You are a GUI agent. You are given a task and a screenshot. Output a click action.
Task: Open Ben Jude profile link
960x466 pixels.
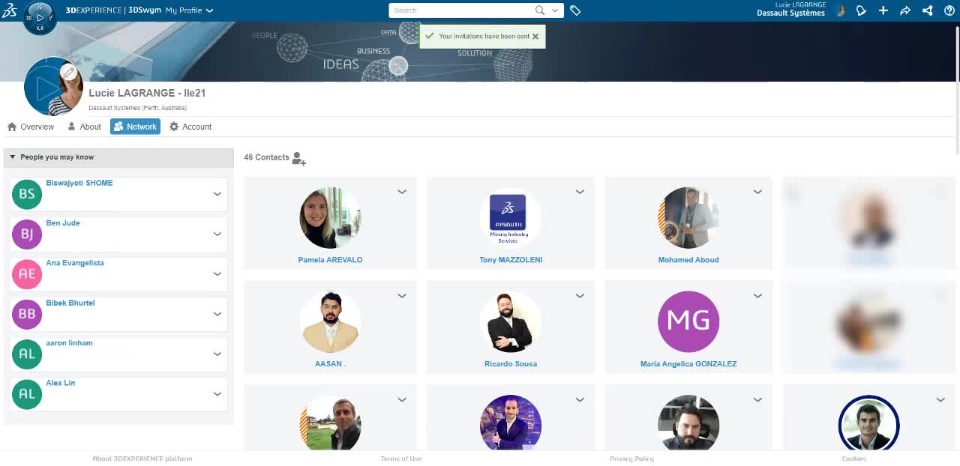click(63, 223)
